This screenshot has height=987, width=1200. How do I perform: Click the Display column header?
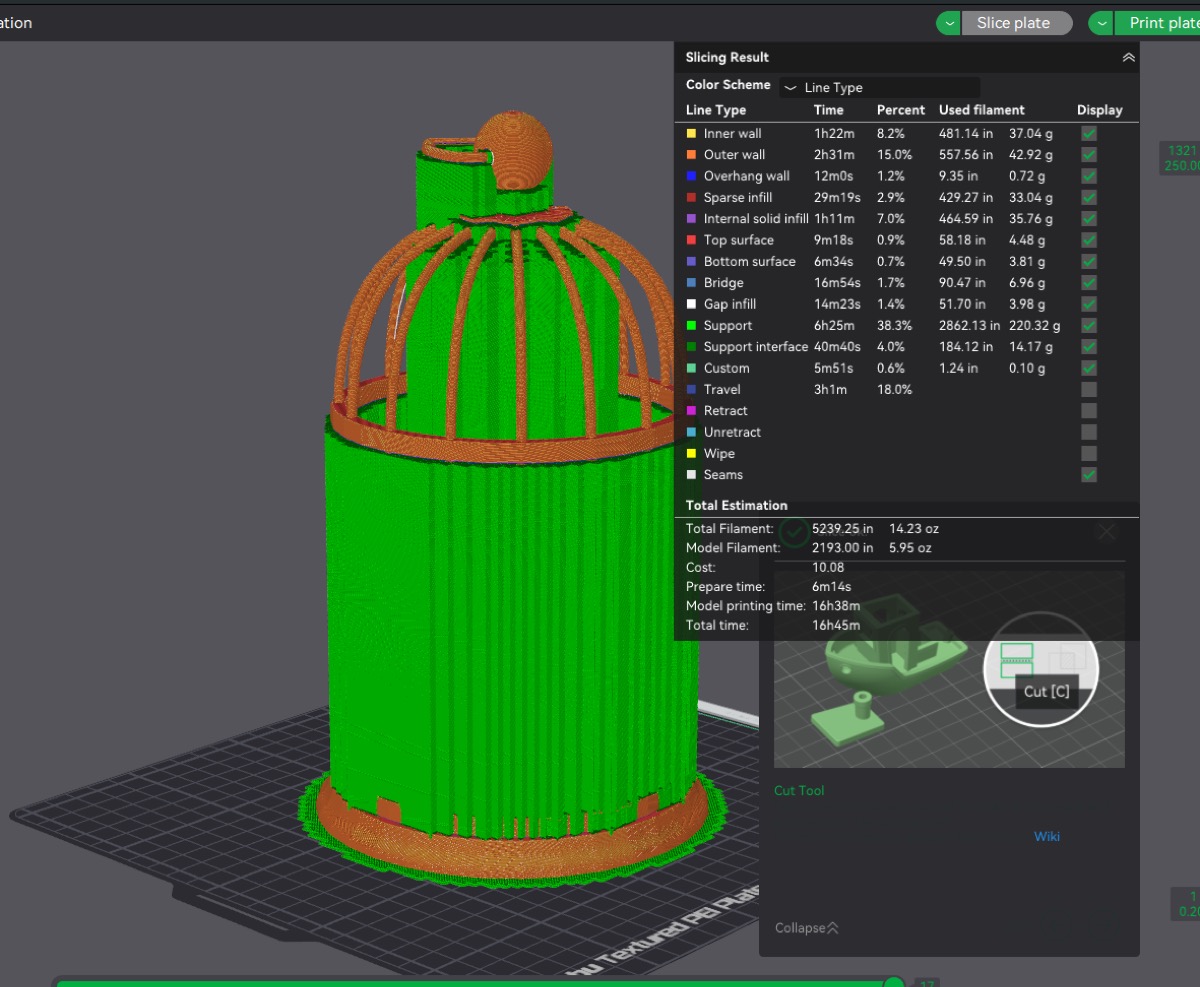tap(1099, 110)
